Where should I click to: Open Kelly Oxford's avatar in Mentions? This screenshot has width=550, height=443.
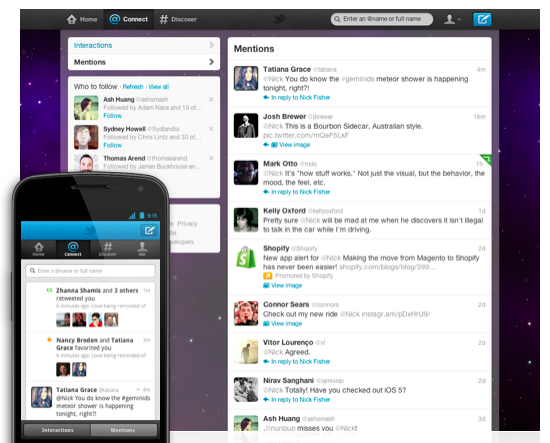pyautogui.click(x=246, y=220)
